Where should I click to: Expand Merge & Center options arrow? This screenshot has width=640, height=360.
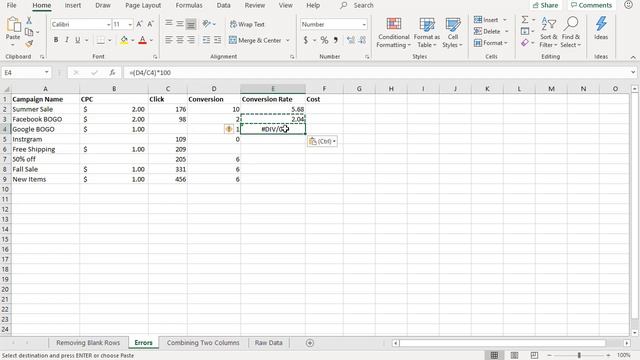point(288,40)
